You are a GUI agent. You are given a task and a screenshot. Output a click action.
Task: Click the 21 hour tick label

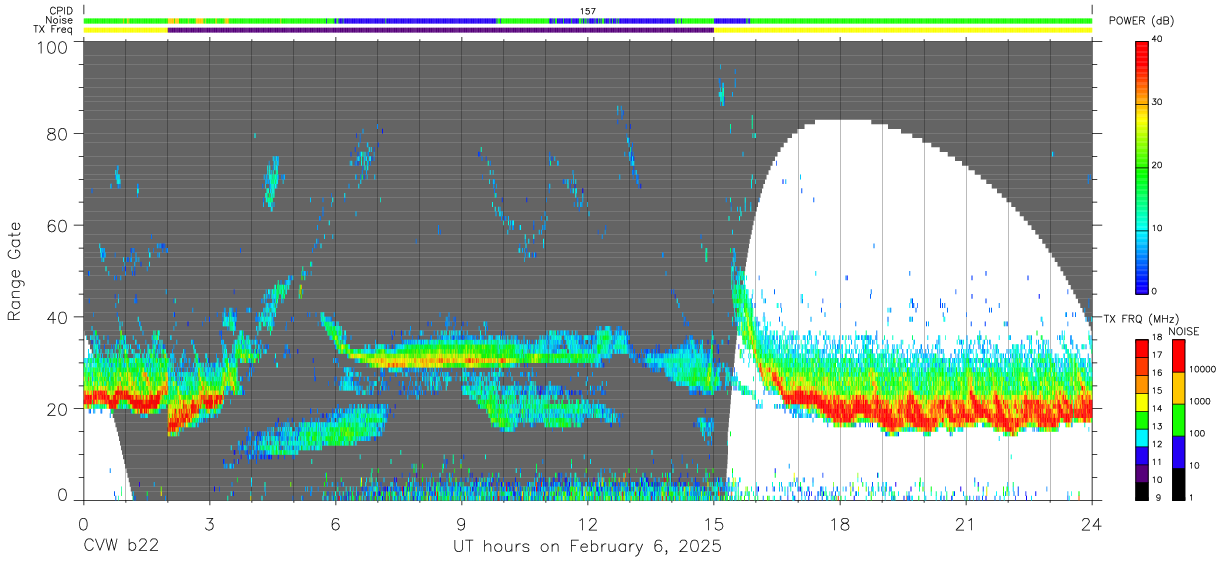[x=966, y=523]
